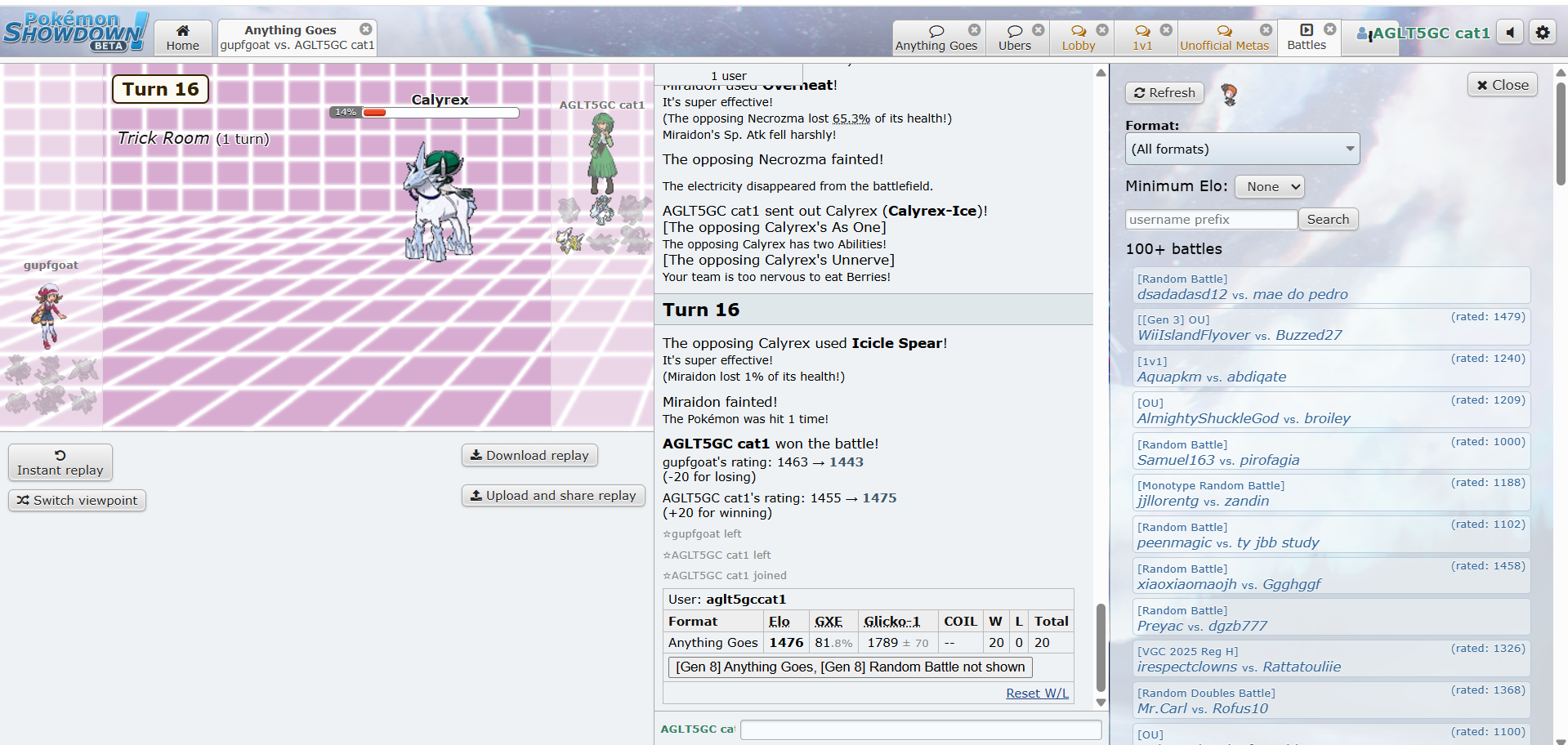1568x745 pixels.
Task: Open the Format selector dropdown
Action: pos(1242,149)
